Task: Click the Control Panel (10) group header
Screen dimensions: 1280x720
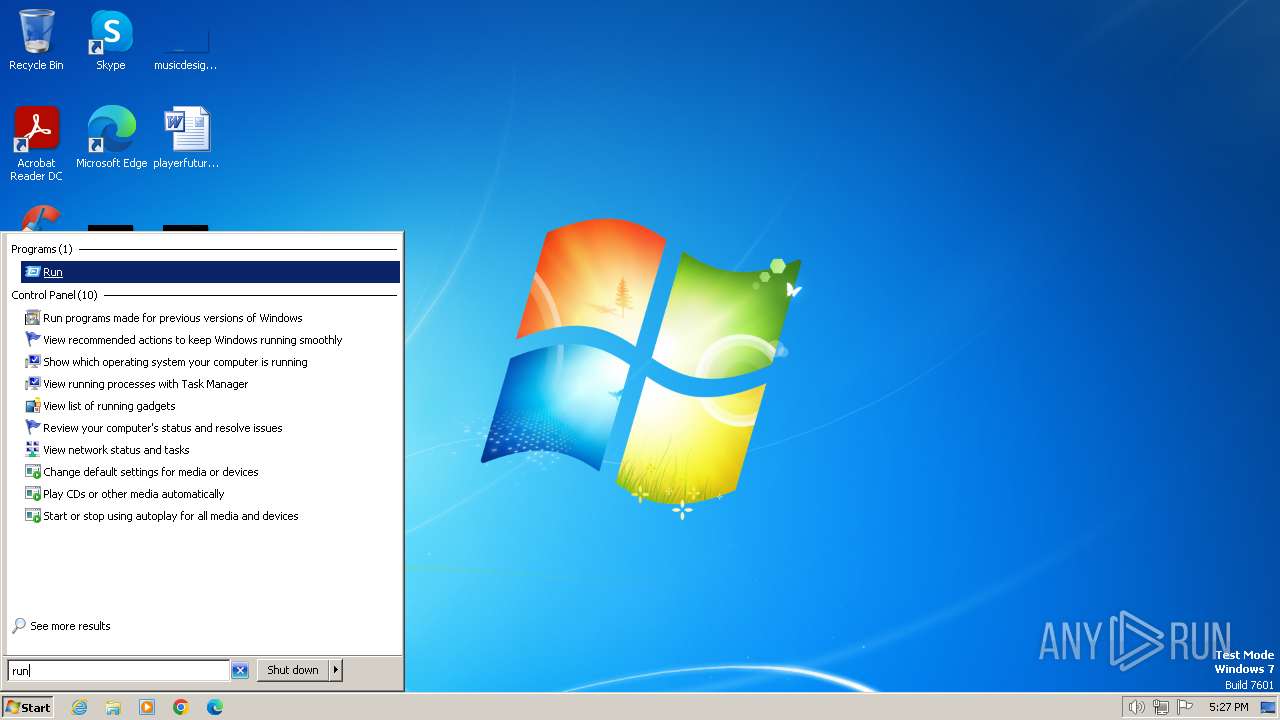Action: point(55,295)
